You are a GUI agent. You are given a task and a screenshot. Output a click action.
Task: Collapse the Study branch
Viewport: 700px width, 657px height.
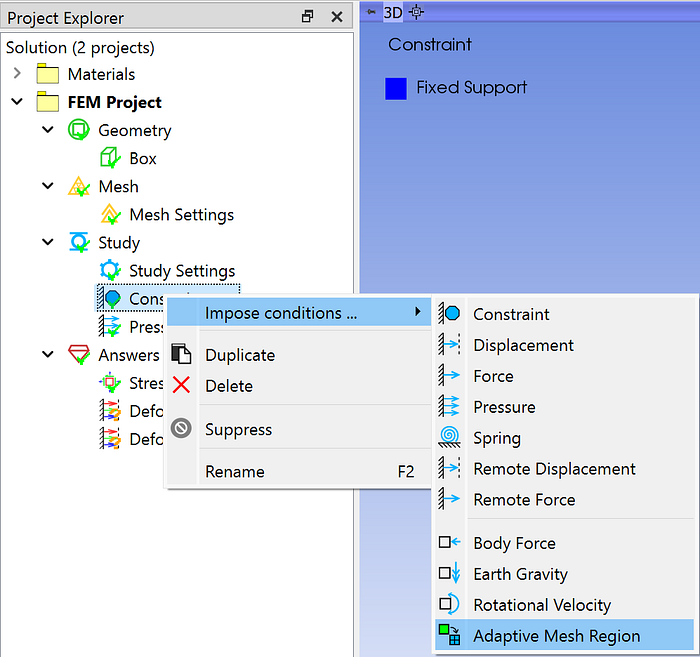[x=48, y=242]
